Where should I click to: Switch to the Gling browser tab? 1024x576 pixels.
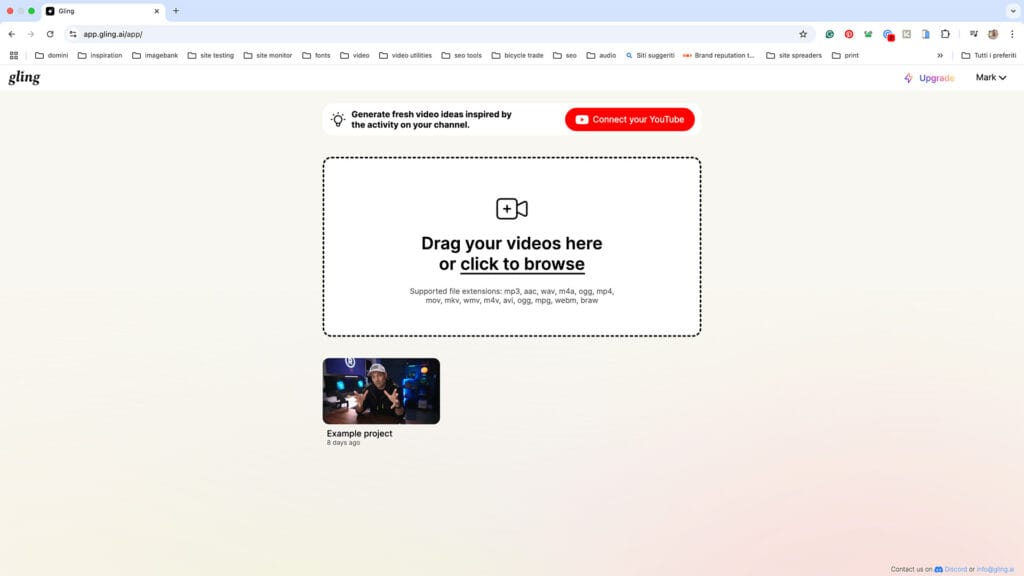tap(100, 11)
